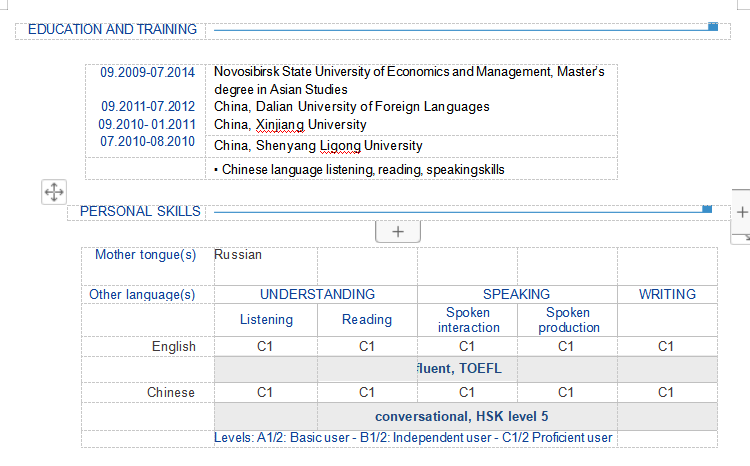Image resolution: width=750 pixels, height=466 pixels.
Task: Click the EDUCATION AND TRAINING heading
Action: pyautogui.click(x=112, y=29)
